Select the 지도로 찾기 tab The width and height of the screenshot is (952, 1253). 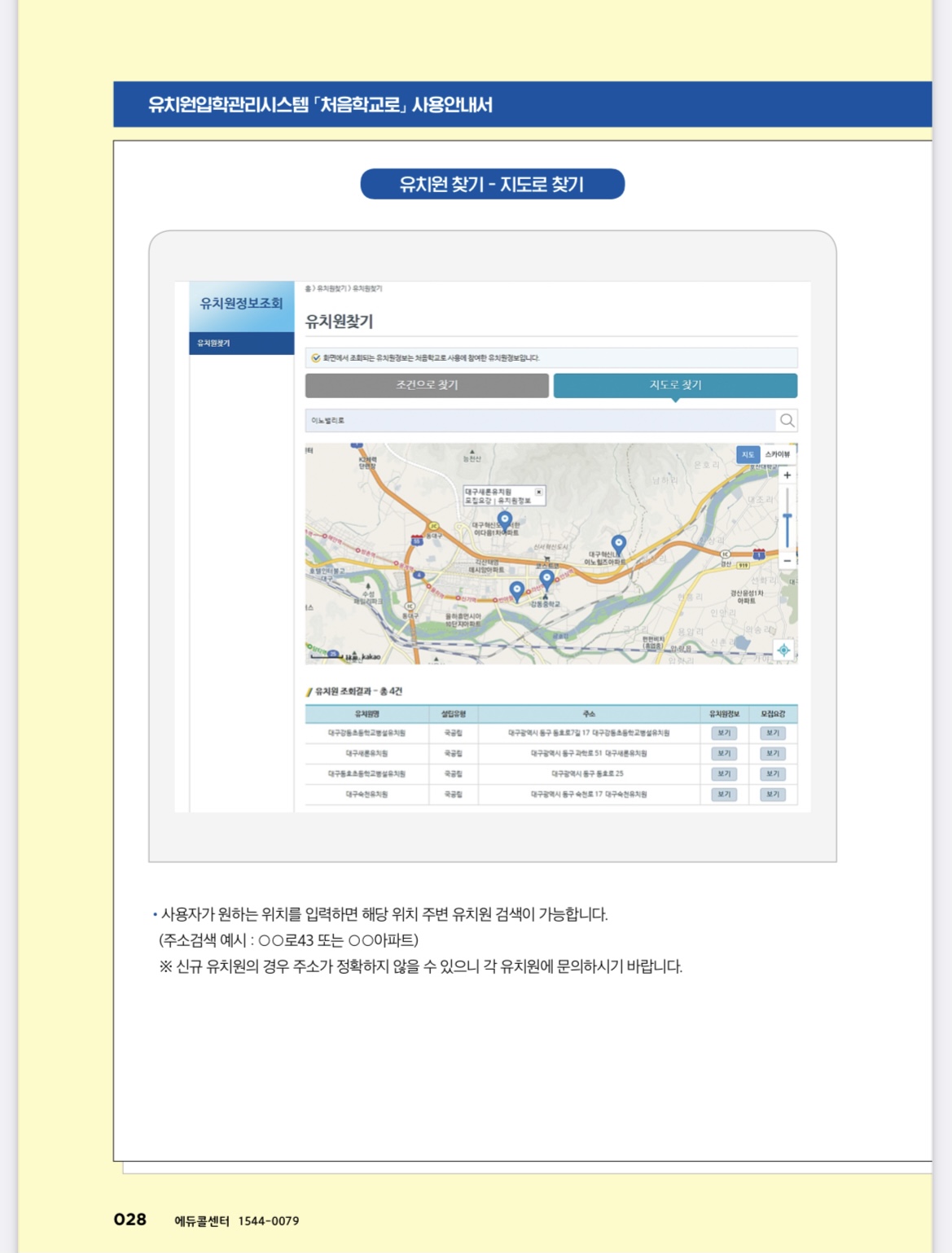pos(675,385)
